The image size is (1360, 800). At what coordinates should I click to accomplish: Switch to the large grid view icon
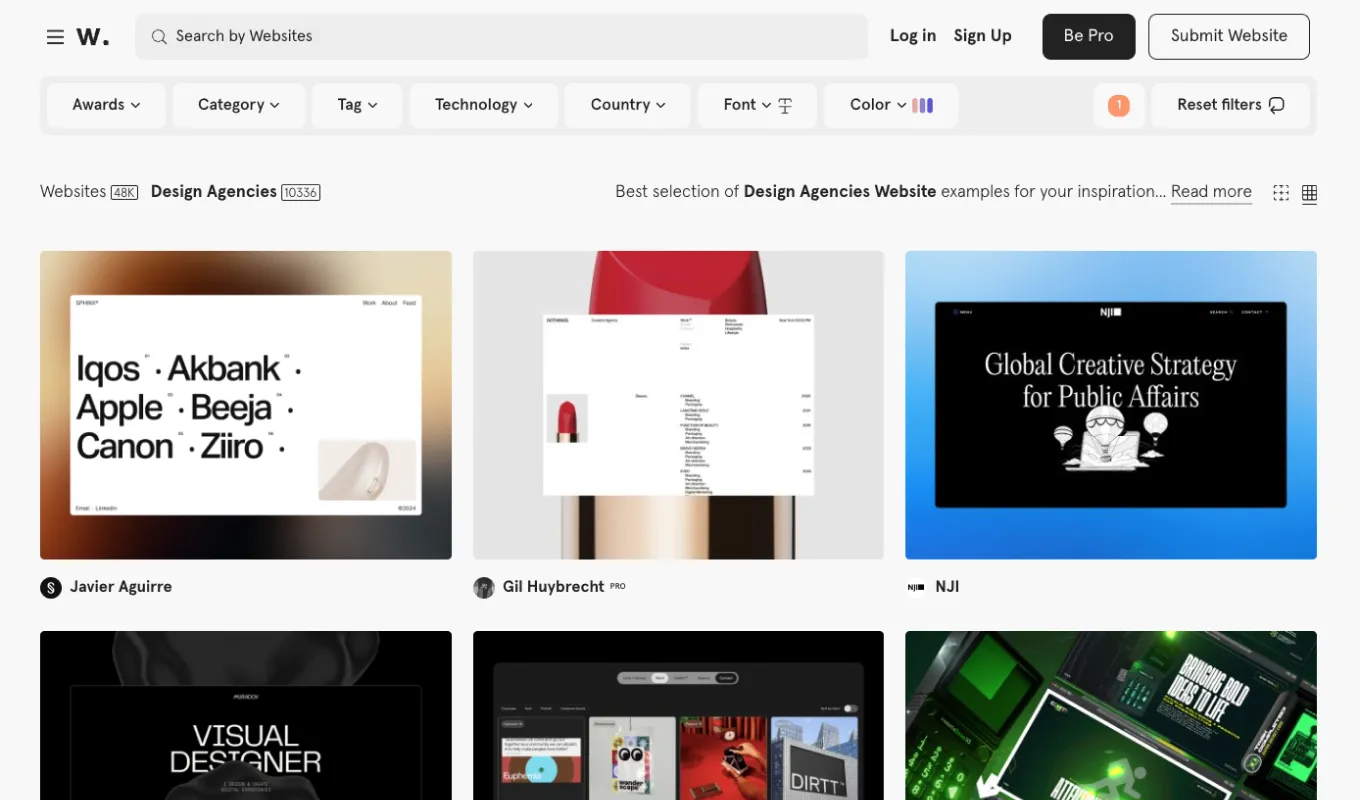pyautogui.click(x=1309, y=193)
